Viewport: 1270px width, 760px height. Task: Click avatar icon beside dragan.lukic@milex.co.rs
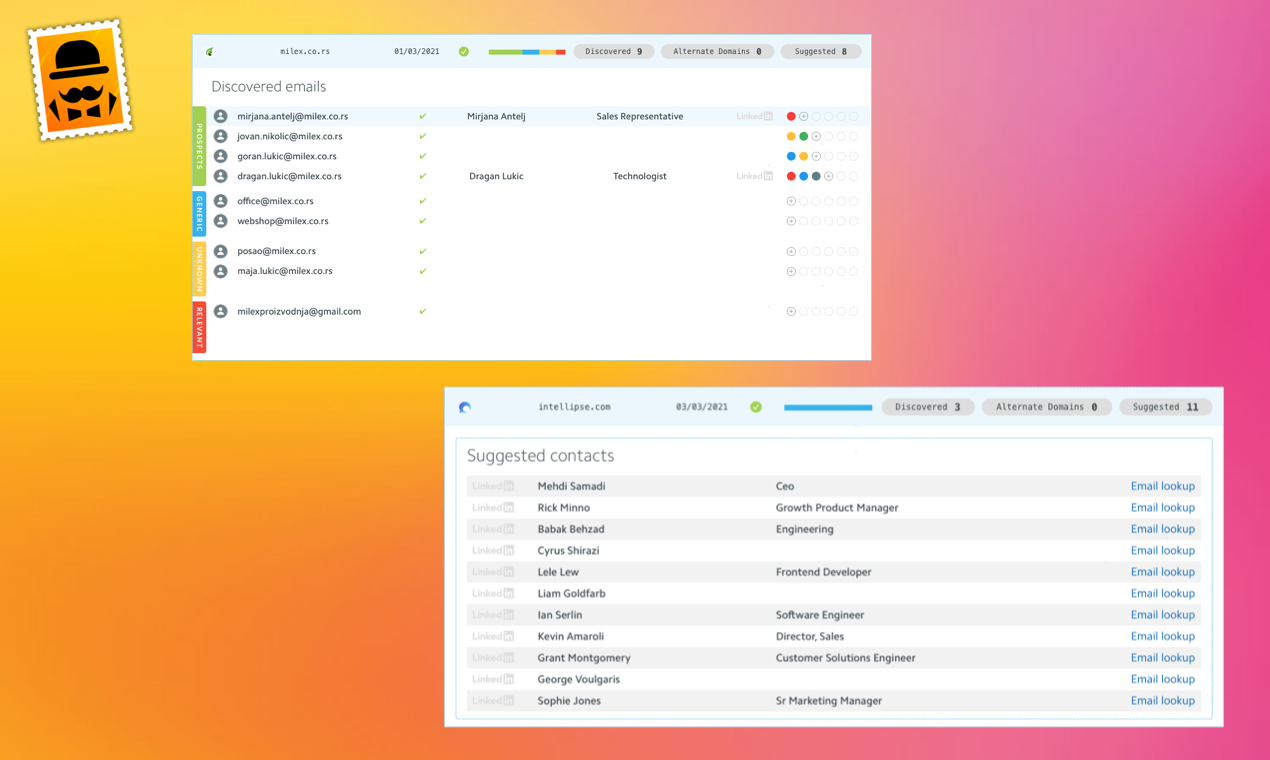[x=221, y=176]
